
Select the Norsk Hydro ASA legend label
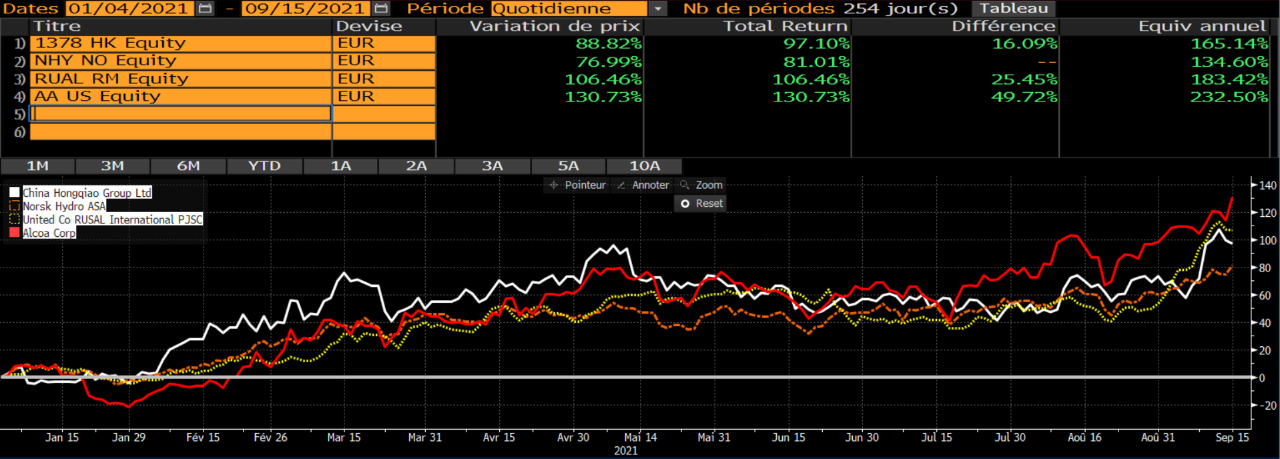tap(63, 206)
